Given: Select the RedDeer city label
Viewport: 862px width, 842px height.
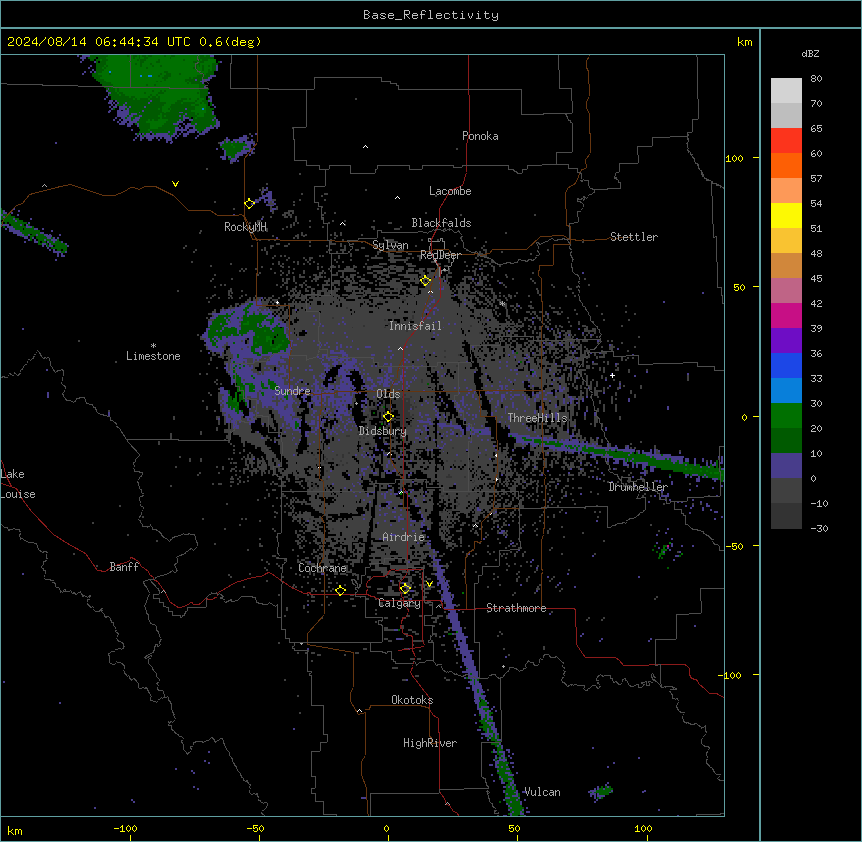Looking at the screenshot, I should 440,255.
